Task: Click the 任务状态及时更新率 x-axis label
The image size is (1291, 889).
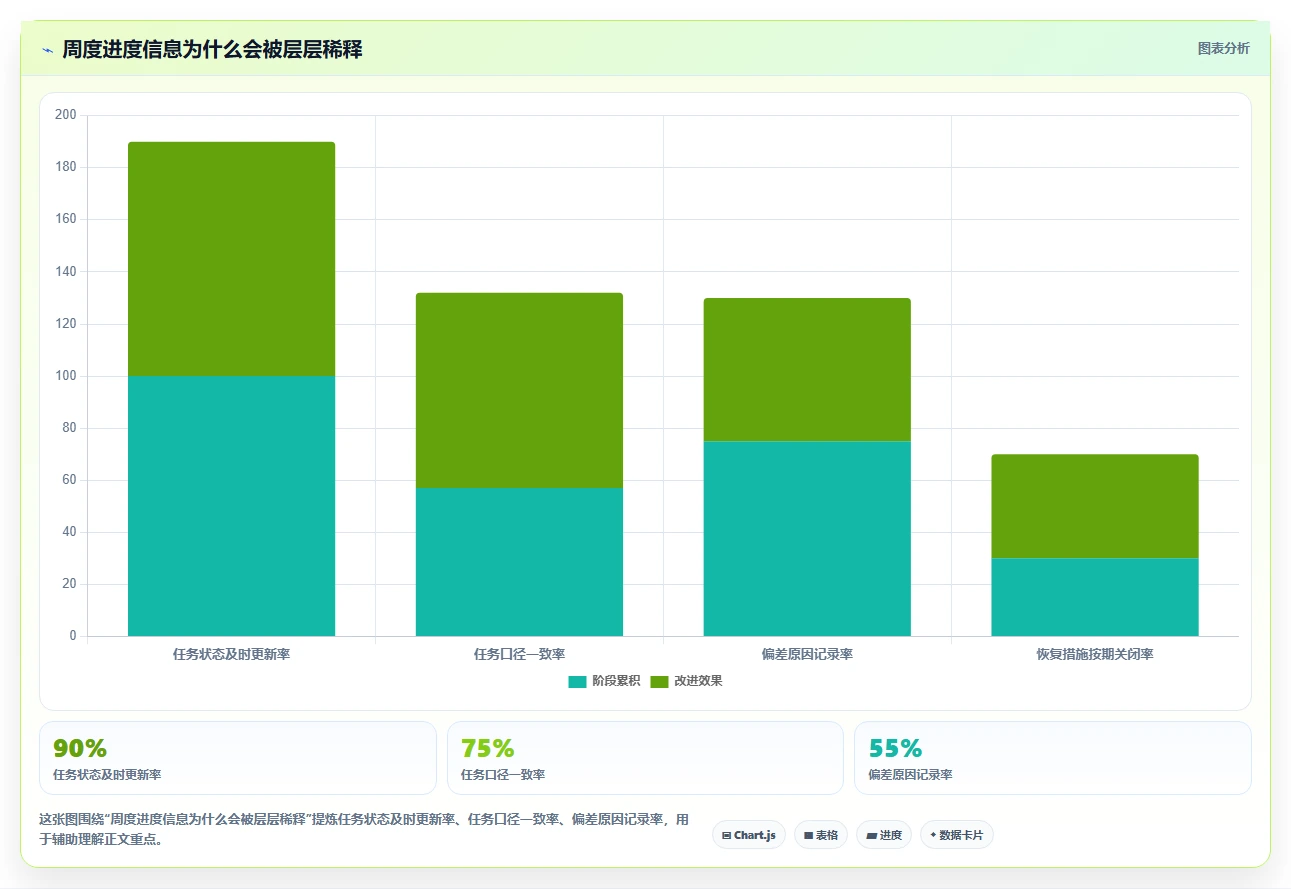Action: (x=231, y=655)
